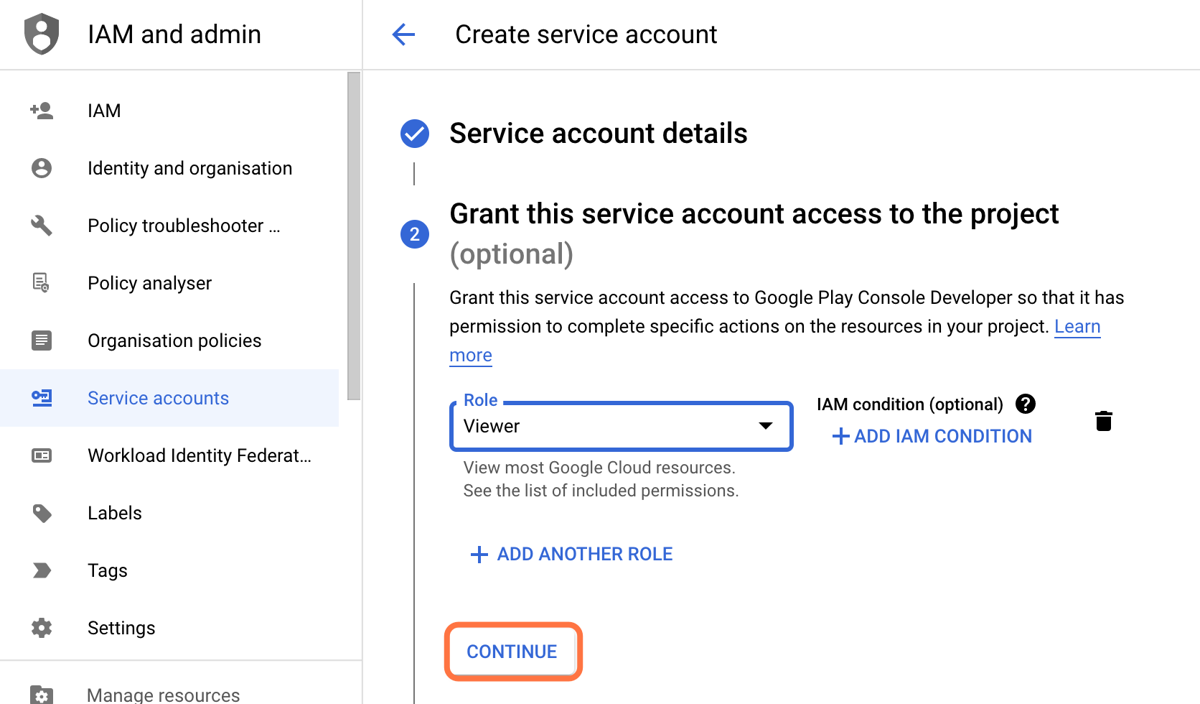The width and height of the screenshot is (1200, 704).
Task: Click 'See the list of included permissions.' text
Action: coord(601,491)
